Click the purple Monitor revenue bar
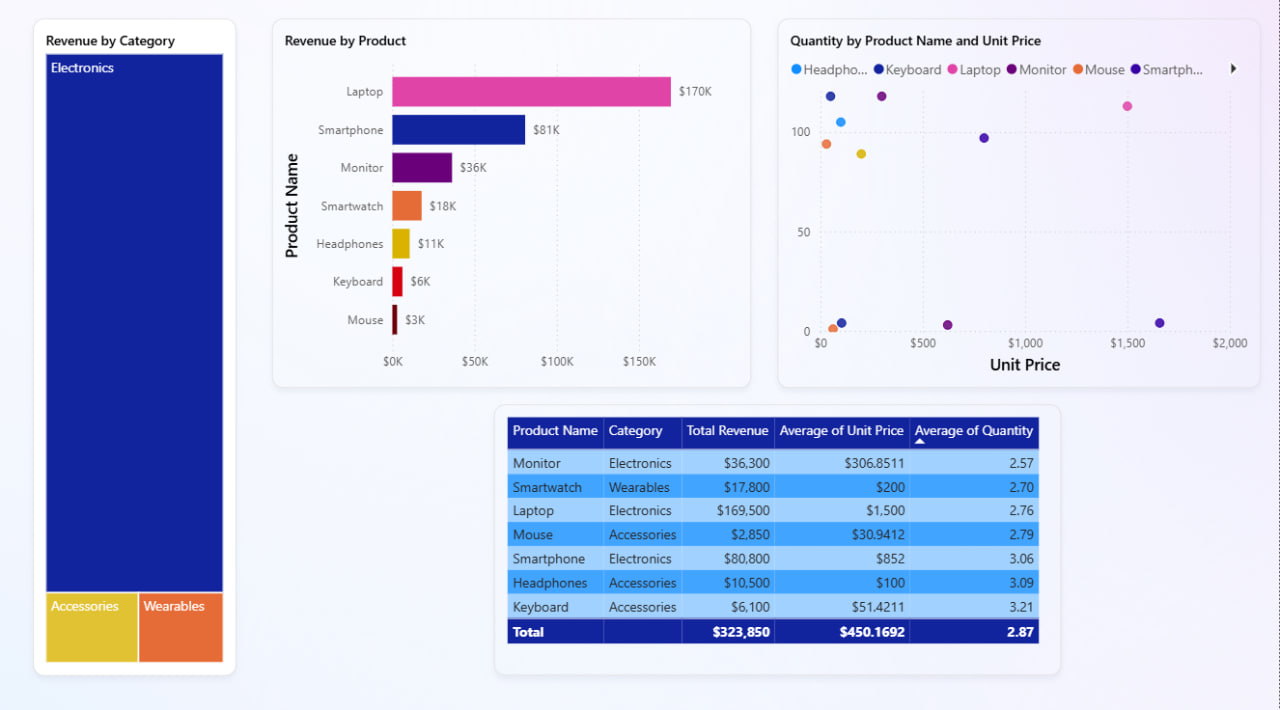 (x=421, y=168)
